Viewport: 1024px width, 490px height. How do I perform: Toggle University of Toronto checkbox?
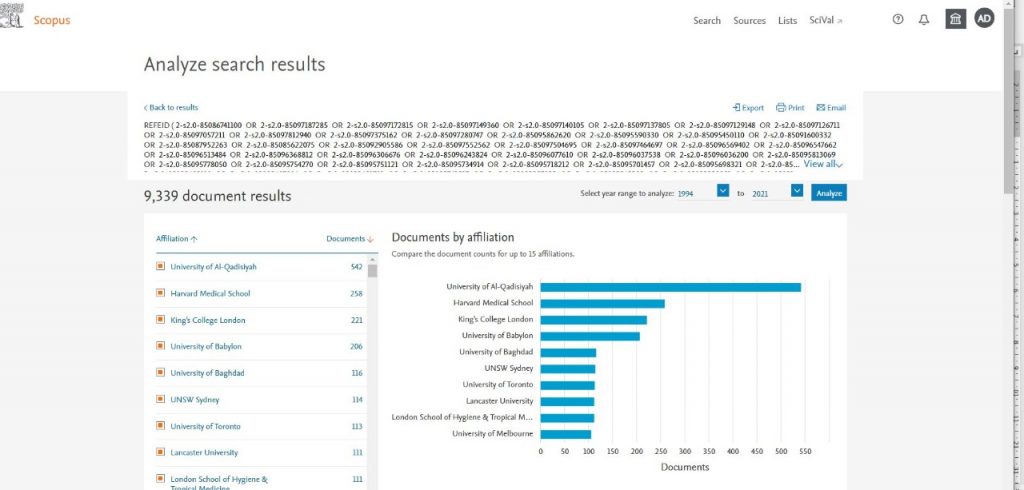160,425
